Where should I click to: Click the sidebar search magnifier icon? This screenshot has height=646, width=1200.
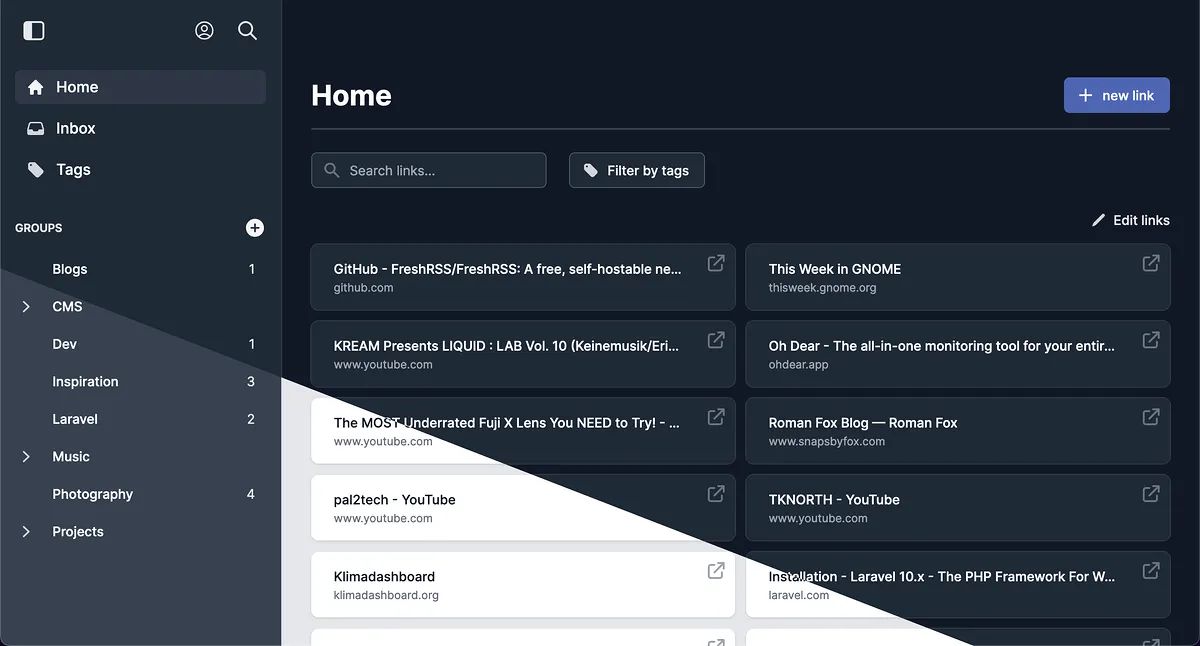click(248, 31)
